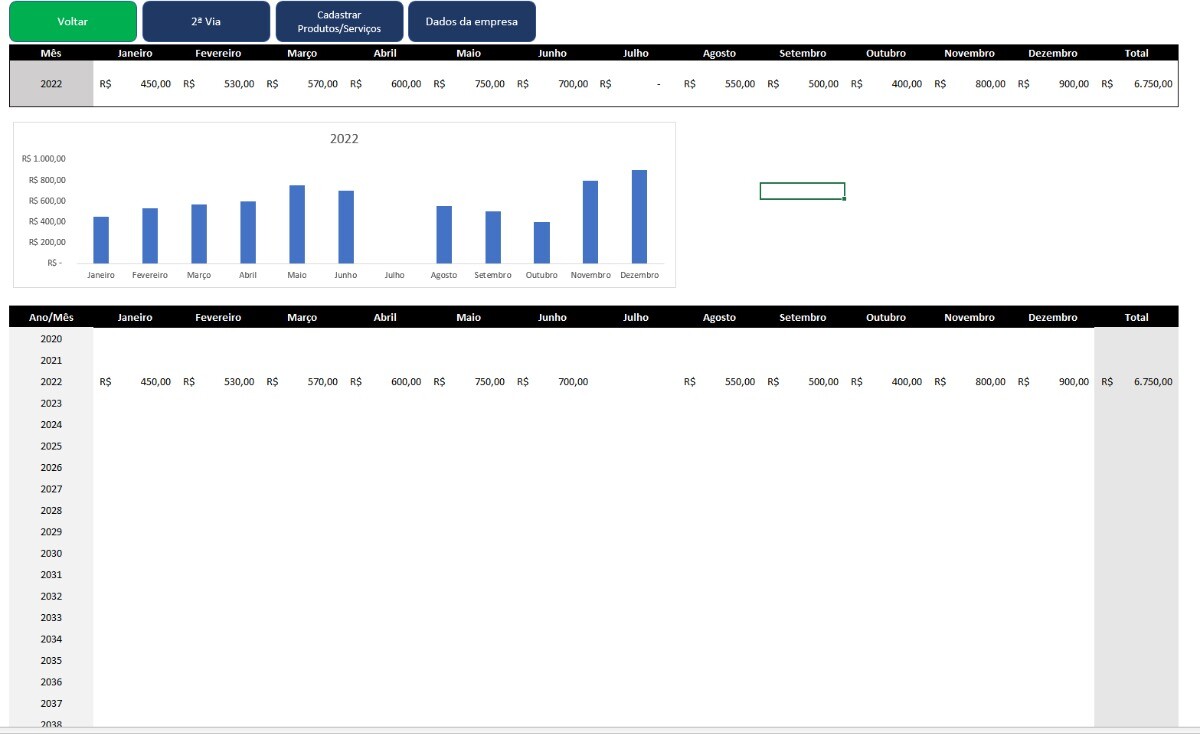Screen dimensions: 1200x734
Task: Click the Julho dash value in top table
Action: coord(657,84)
